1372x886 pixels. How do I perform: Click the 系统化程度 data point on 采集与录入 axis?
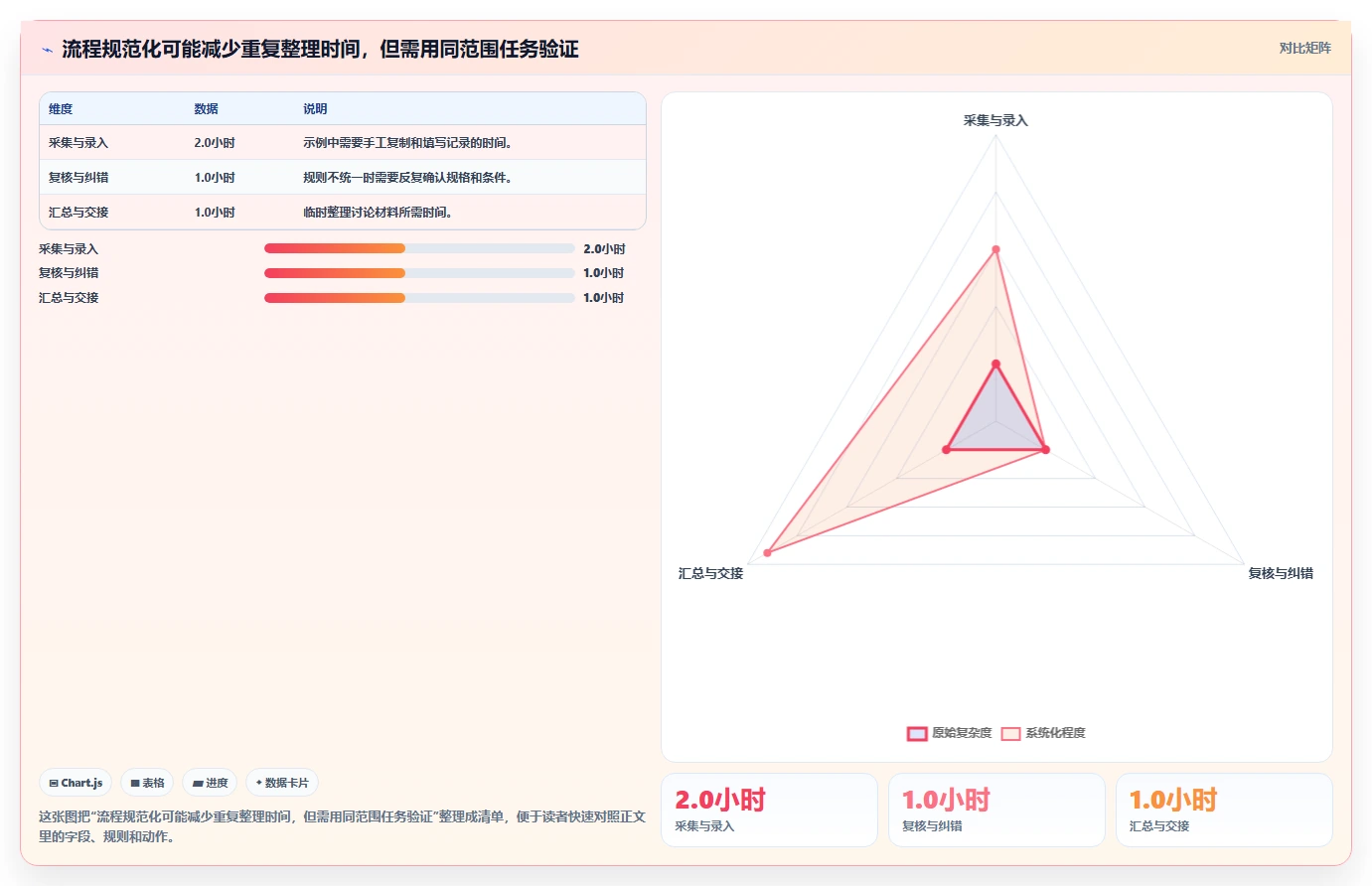coord(995,249)
